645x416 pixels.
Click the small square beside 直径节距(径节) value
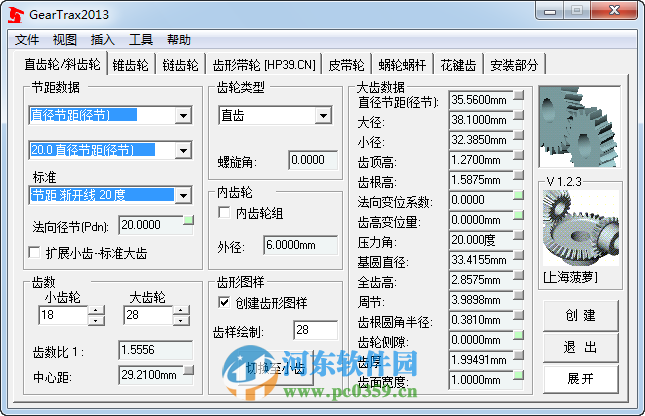pyautogui.click(x=519, y=95)
